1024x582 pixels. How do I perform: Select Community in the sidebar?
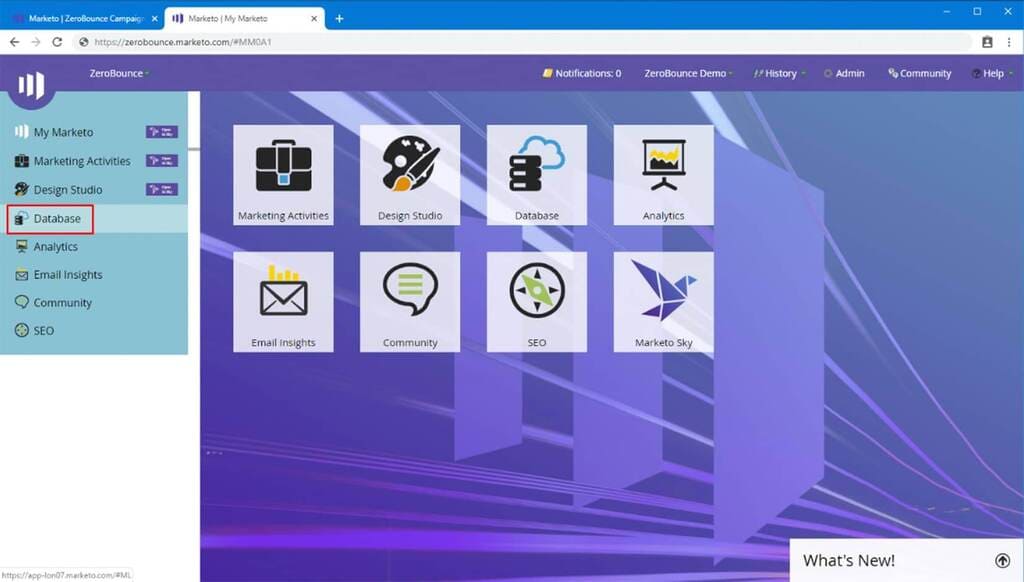point(63,302)
